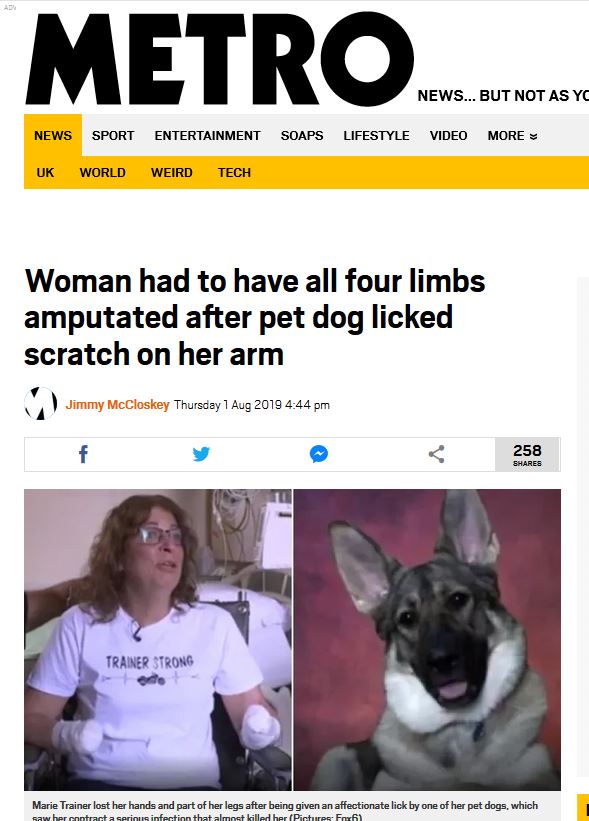Select the UK news subcategory
Viewport: 589px width, 821px height.
point(45,173)
